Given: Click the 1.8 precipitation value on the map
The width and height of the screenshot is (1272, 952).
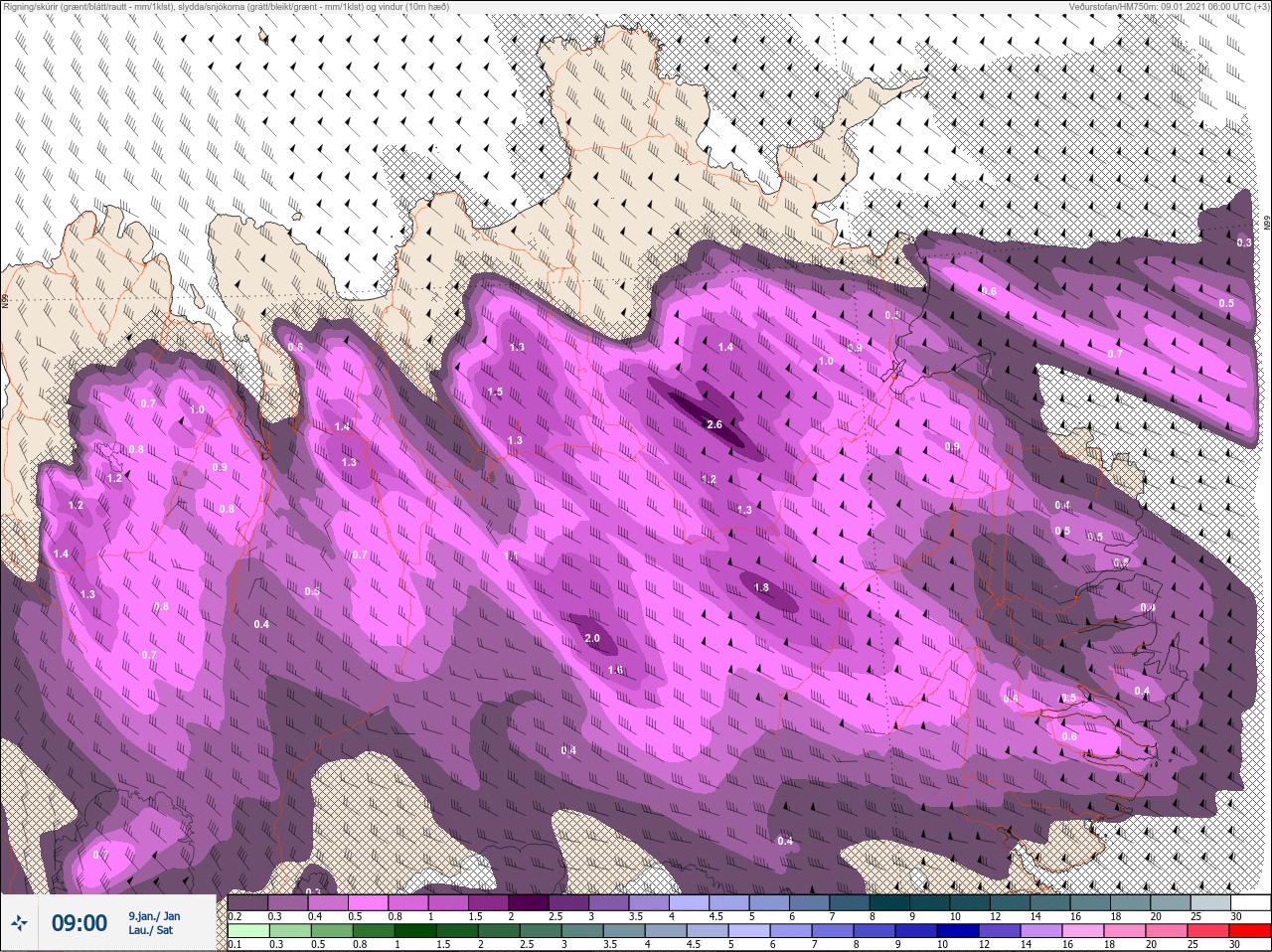Looking at the screenshot, I should [x=761, y=587].
